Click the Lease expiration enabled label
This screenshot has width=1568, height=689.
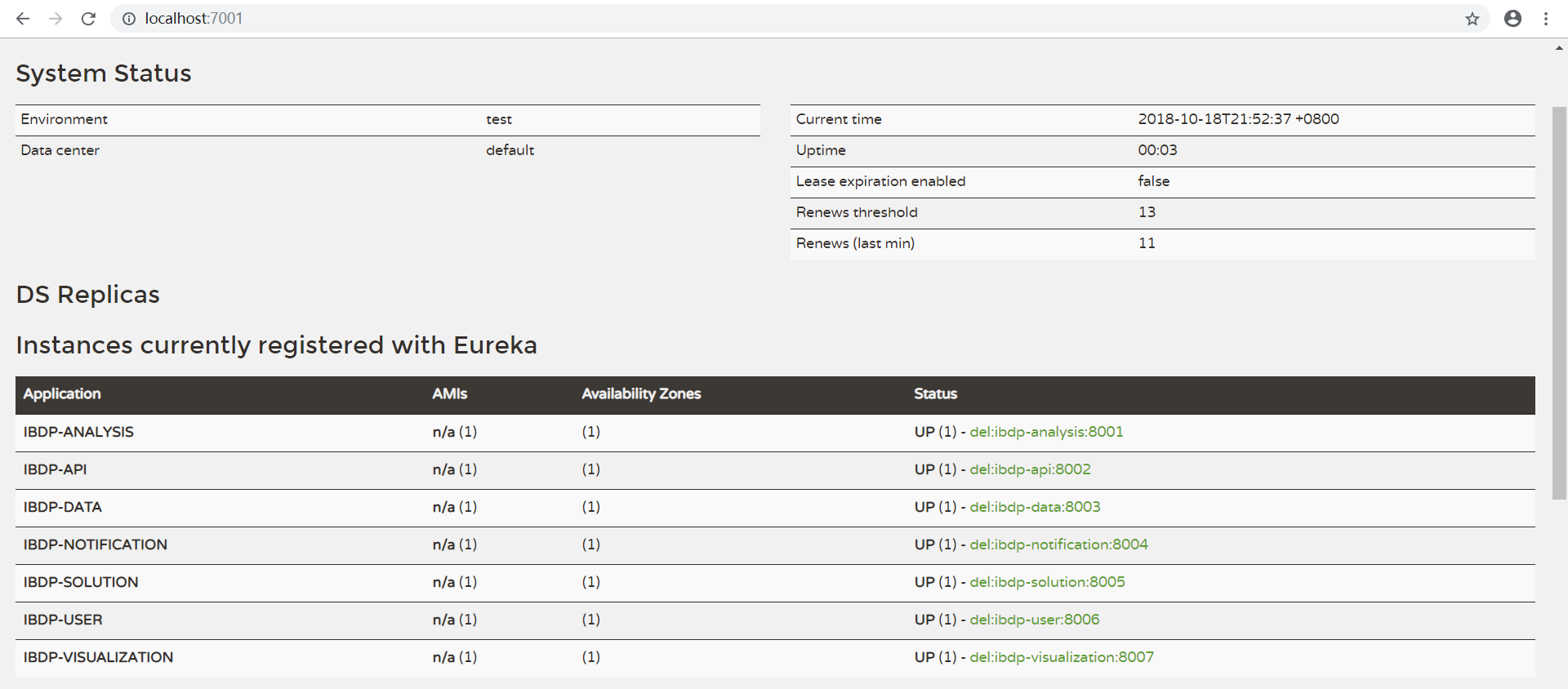[x=880, y=181]
